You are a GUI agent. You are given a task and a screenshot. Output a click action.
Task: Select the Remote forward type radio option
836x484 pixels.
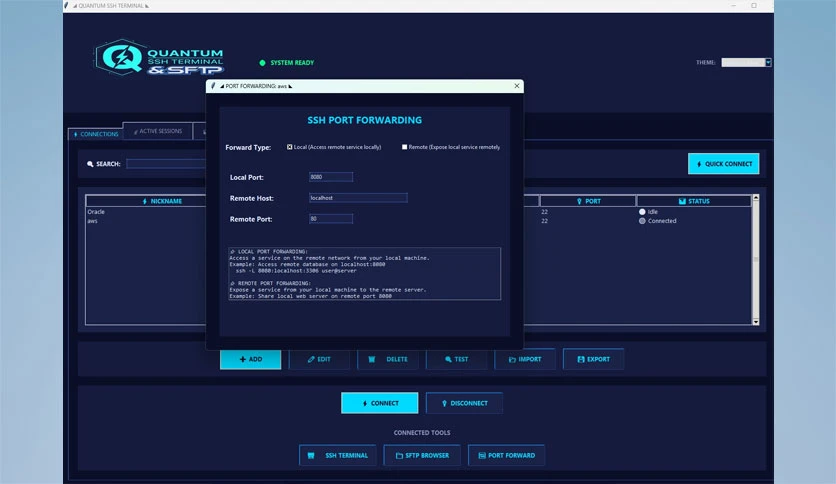(x=404, y=147)
